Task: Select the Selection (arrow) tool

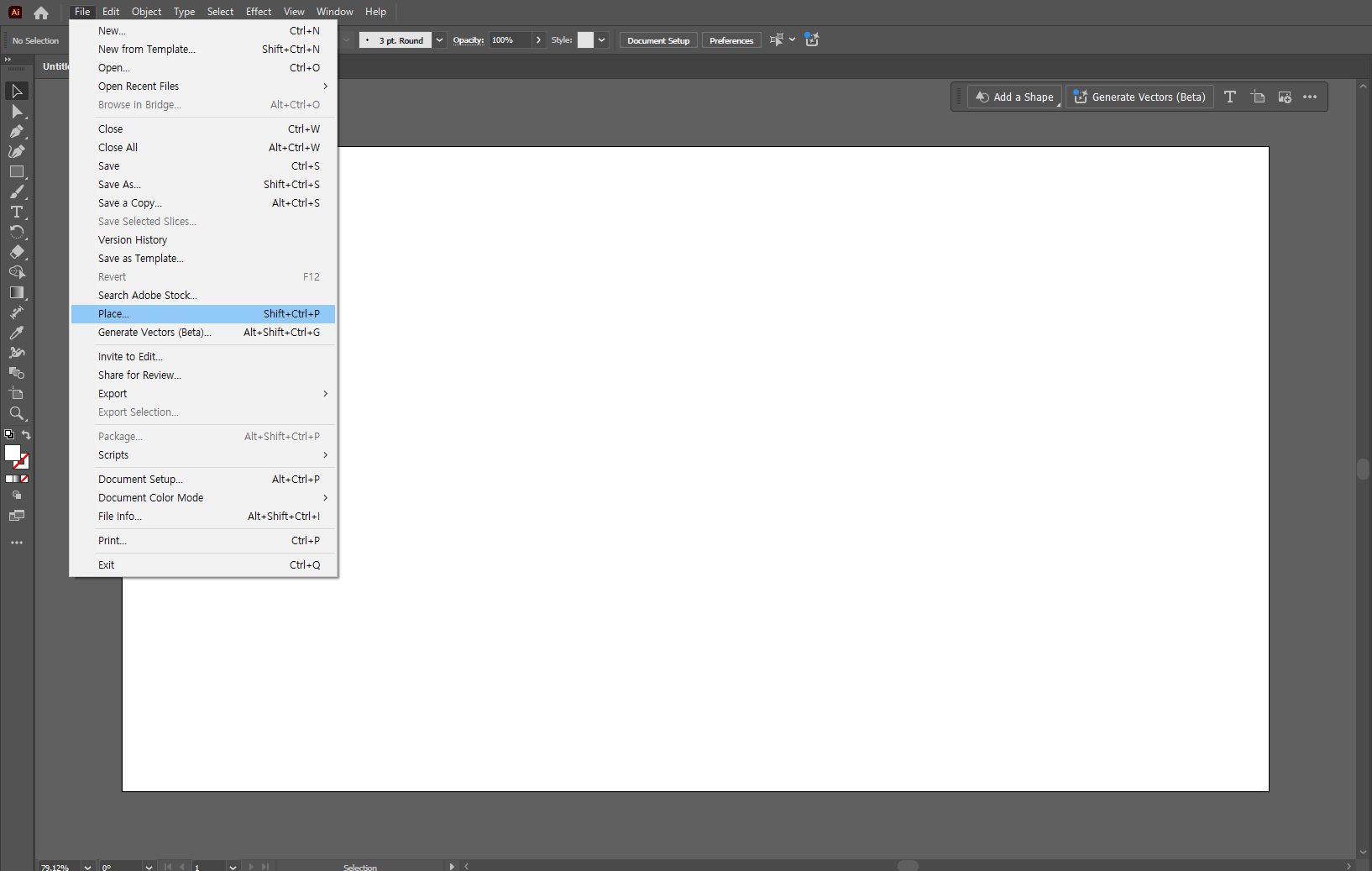Action: click(x=17, y=91)
